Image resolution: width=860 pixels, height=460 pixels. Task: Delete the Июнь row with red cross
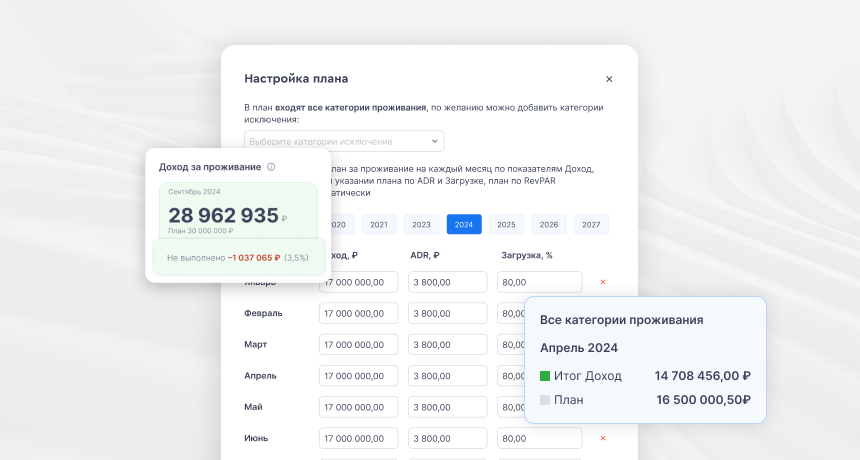[603, 438]
